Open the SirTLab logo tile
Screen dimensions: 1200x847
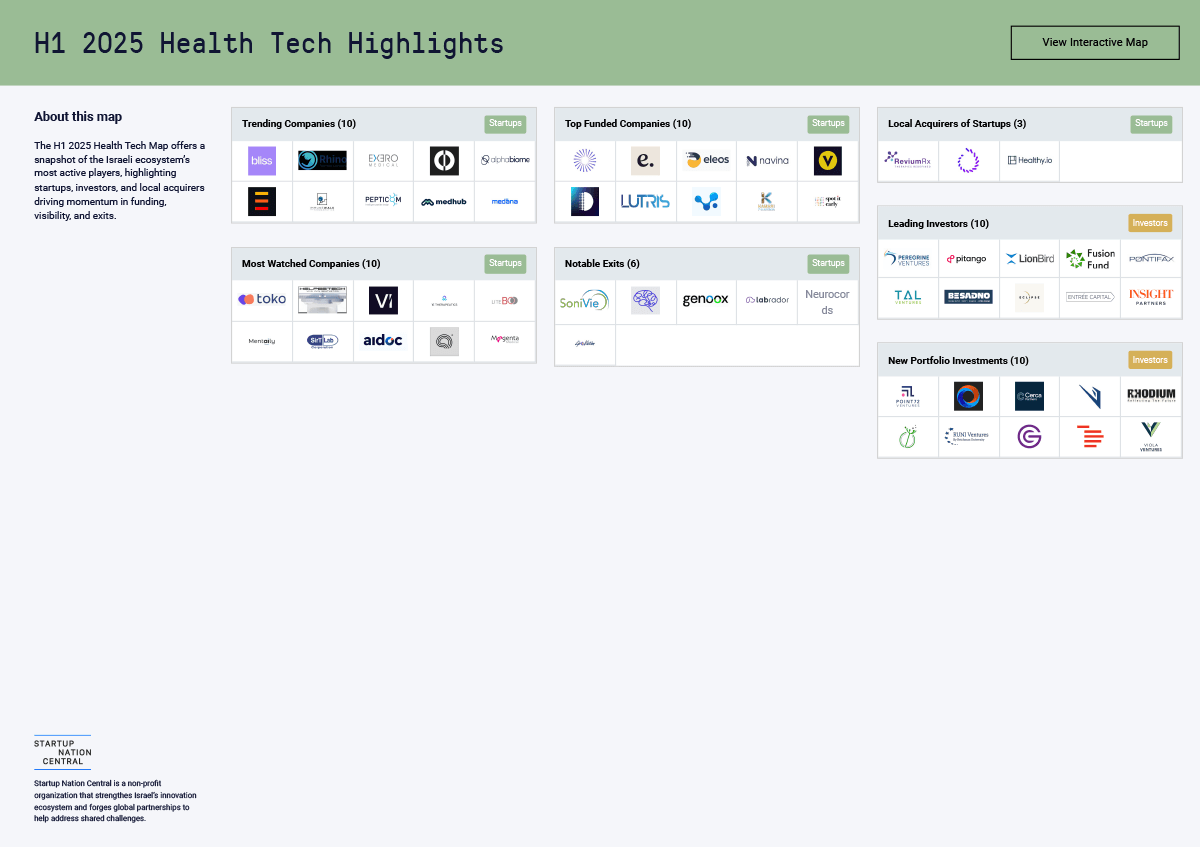322,340
